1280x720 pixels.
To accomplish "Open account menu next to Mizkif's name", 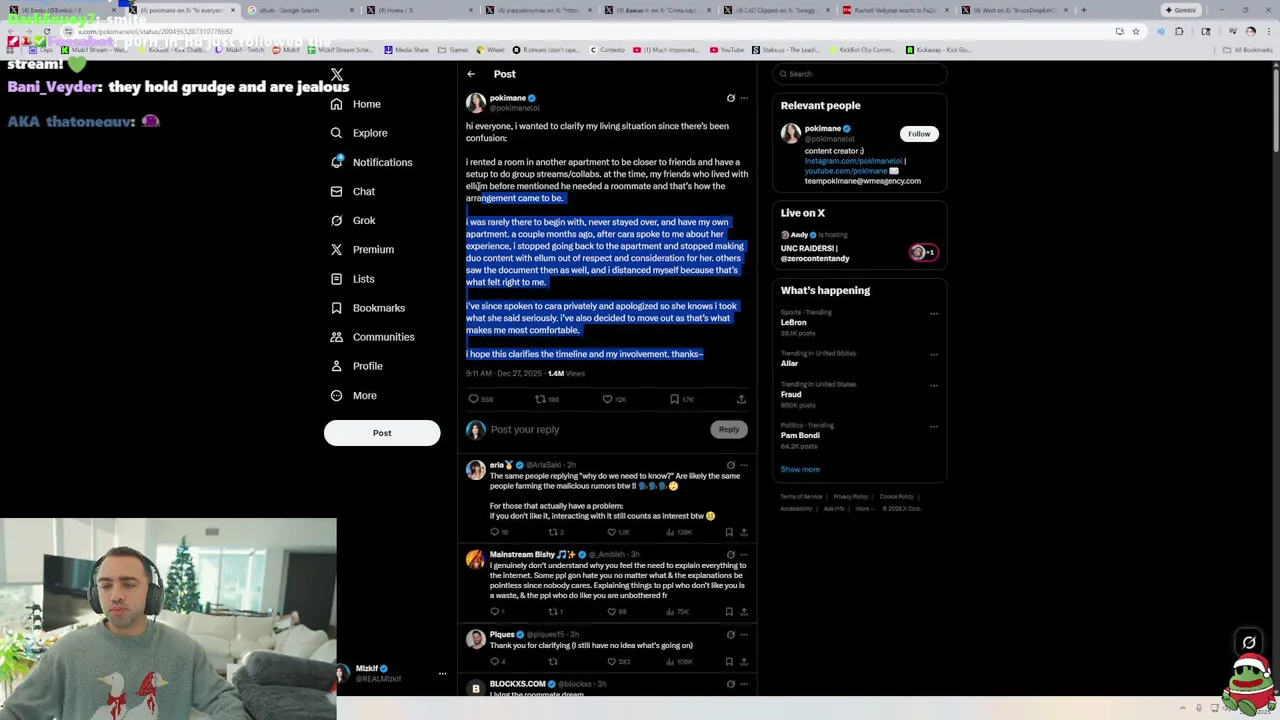I will coord(442,674).
